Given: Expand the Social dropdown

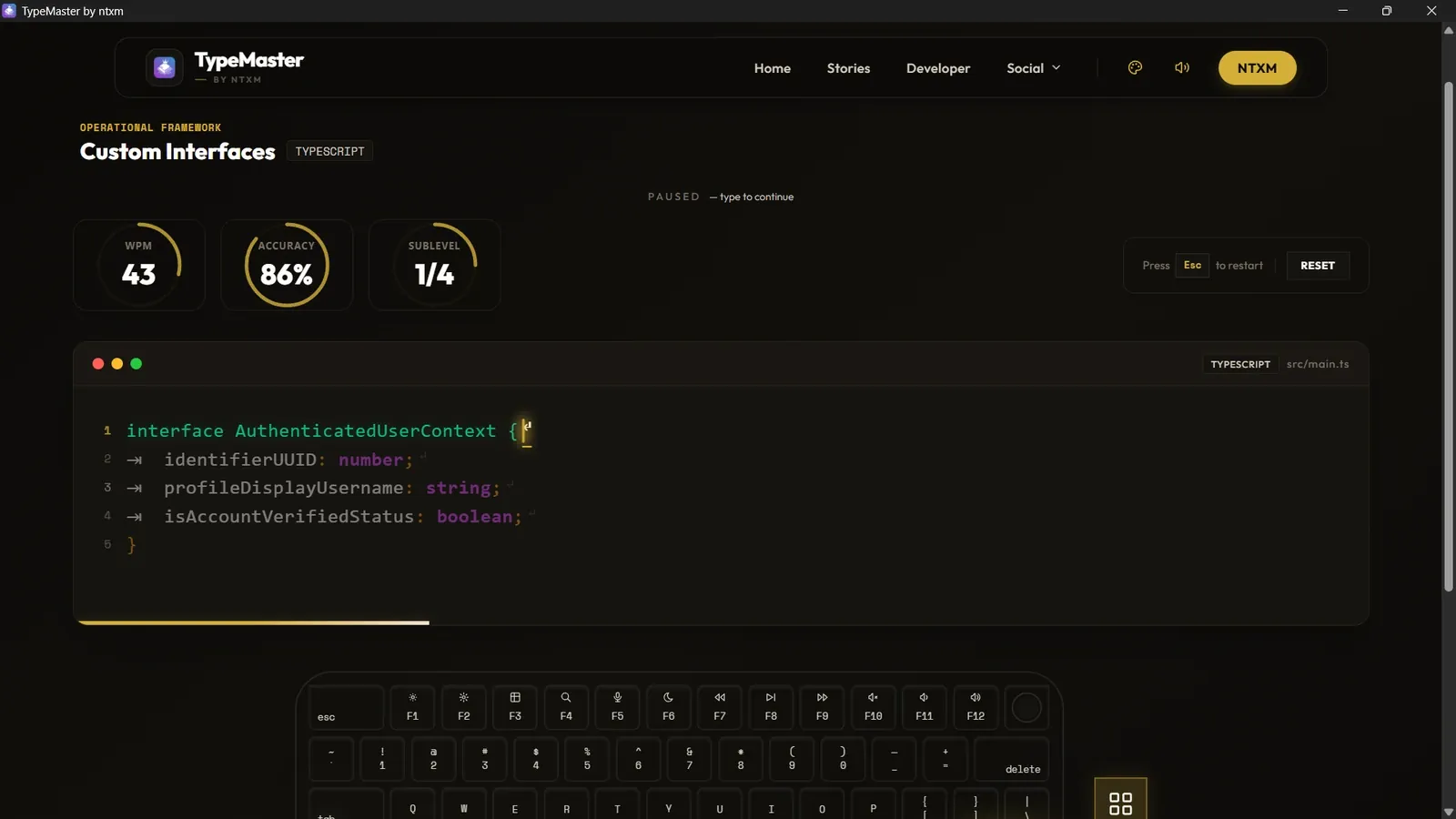Looking at the screenshot, I should point(1033,68).
